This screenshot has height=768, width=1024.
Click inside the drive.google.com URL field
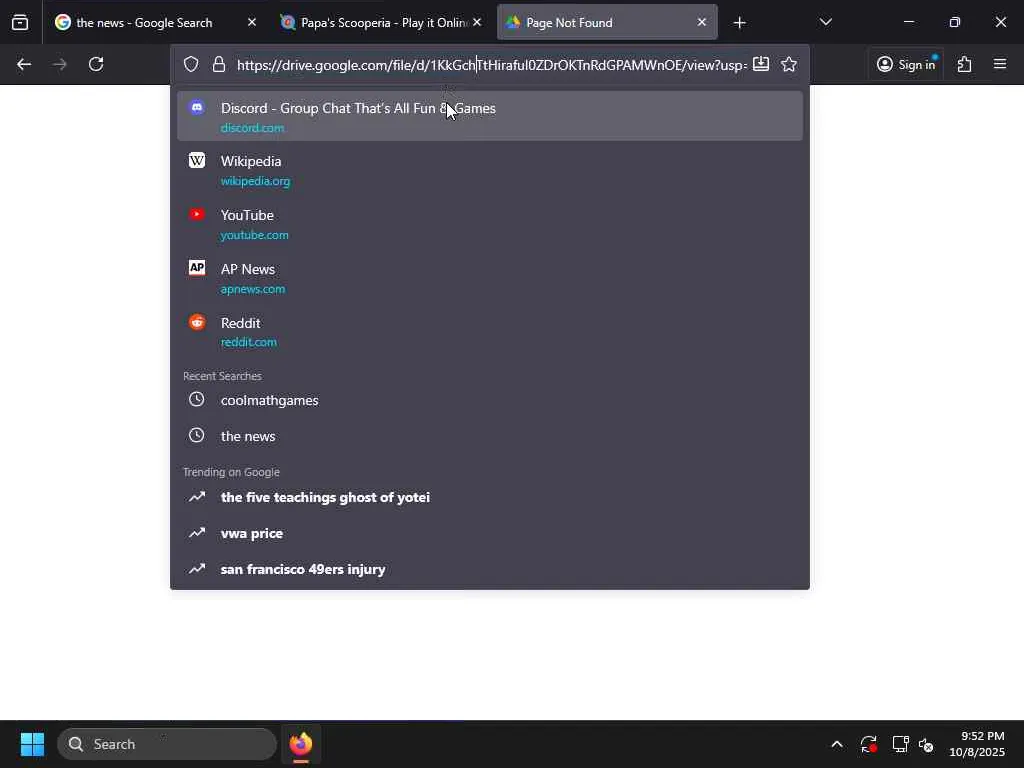coord(491,65)
